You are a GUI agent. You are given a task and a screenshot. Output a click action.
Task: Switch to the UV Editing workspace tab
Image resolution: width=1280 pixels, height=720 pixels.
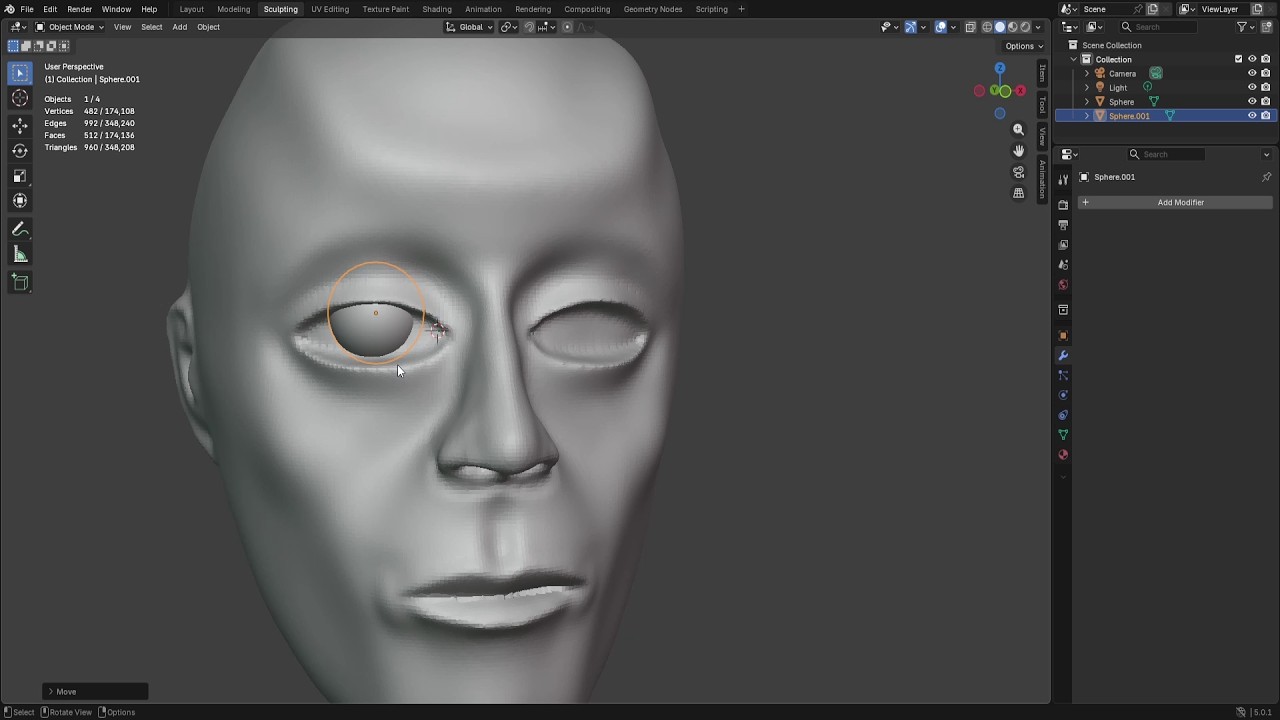tap(330, 9)
